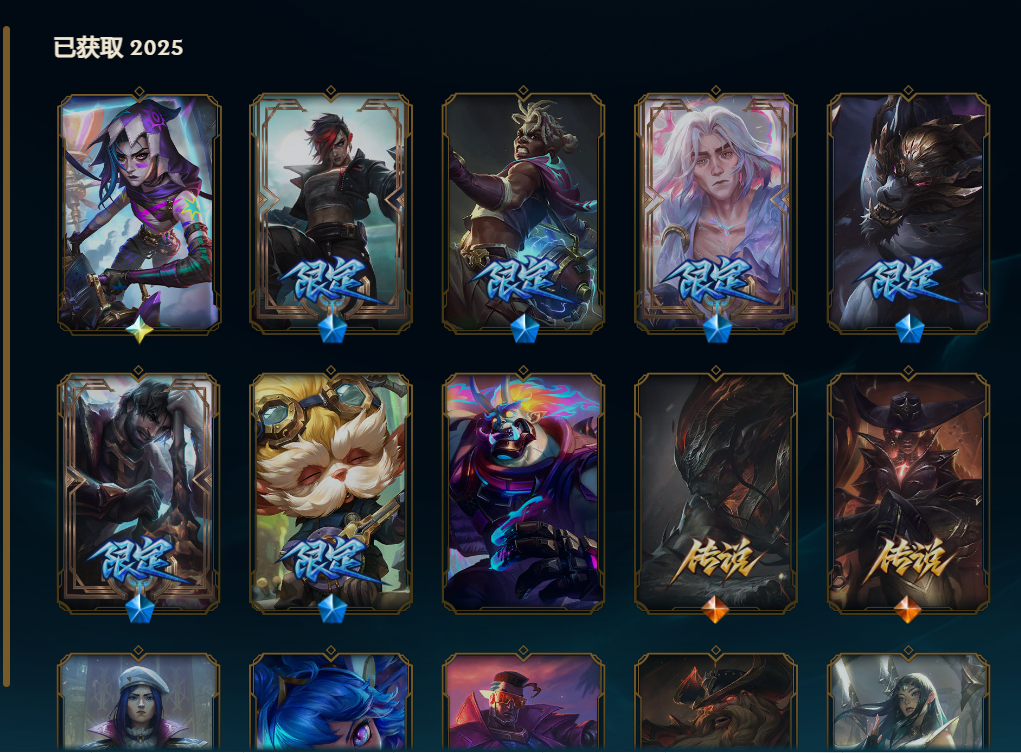
Task: Click the blue gem under second-row first card
Action: pos(139,609)
